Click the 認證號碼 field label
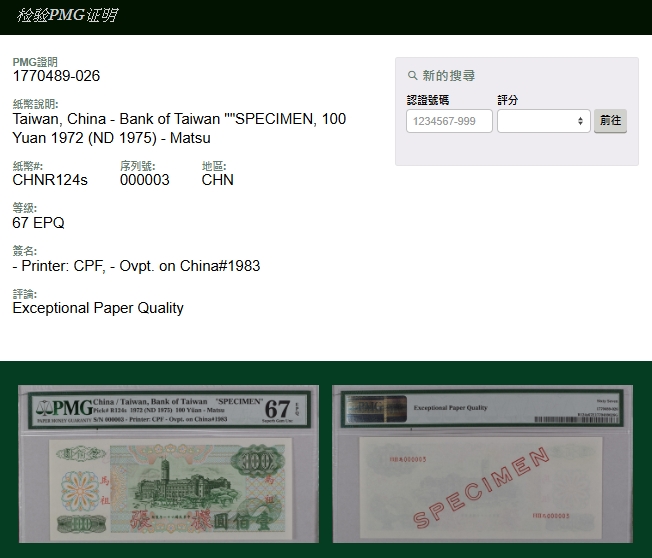652x558 pixels. [427, 100]
